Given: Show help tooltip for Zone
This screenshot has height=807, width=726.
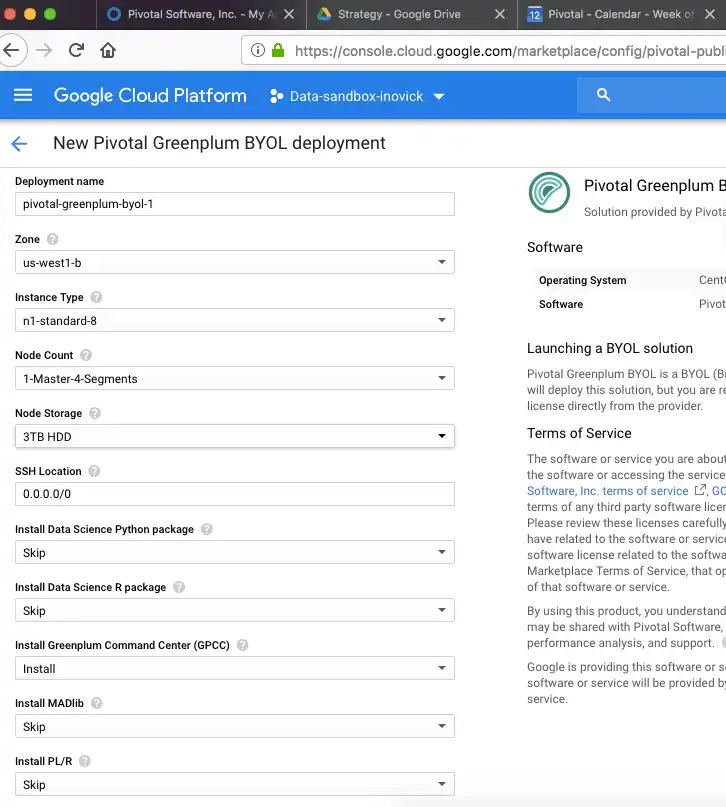Looking at the screenshot, I should 52,240.
